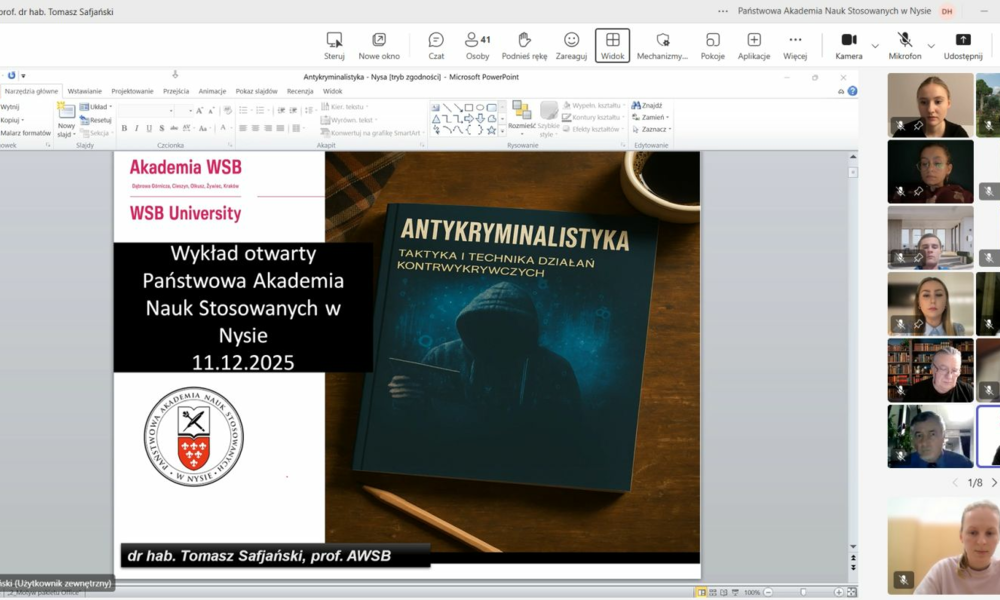Toggle underline text formatting
The image size is (1000, 600).
(x=148, y=128)
